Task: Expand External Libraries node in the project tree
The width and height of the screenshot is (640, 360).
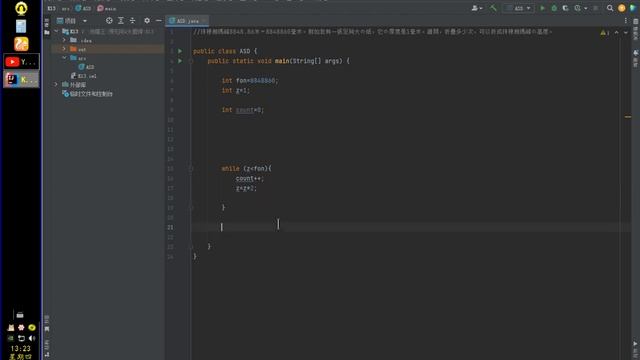Action: coord(56,84)
